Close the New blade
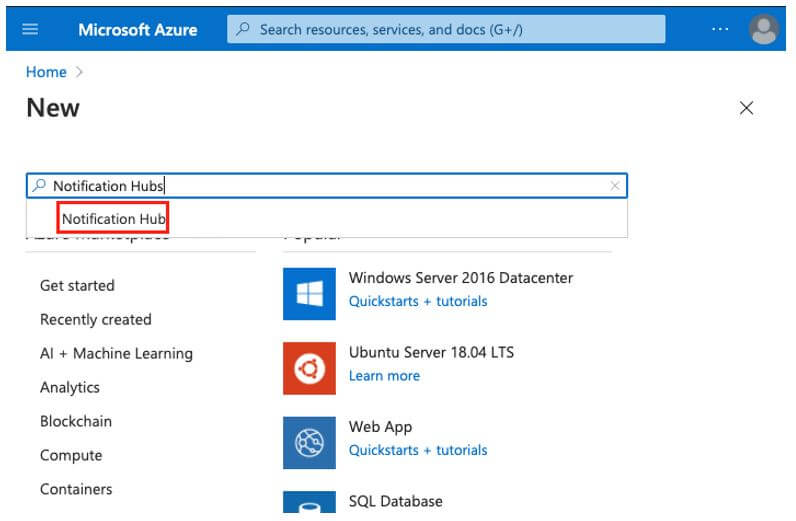Screen dimensions: 796x521 point(746,108)
